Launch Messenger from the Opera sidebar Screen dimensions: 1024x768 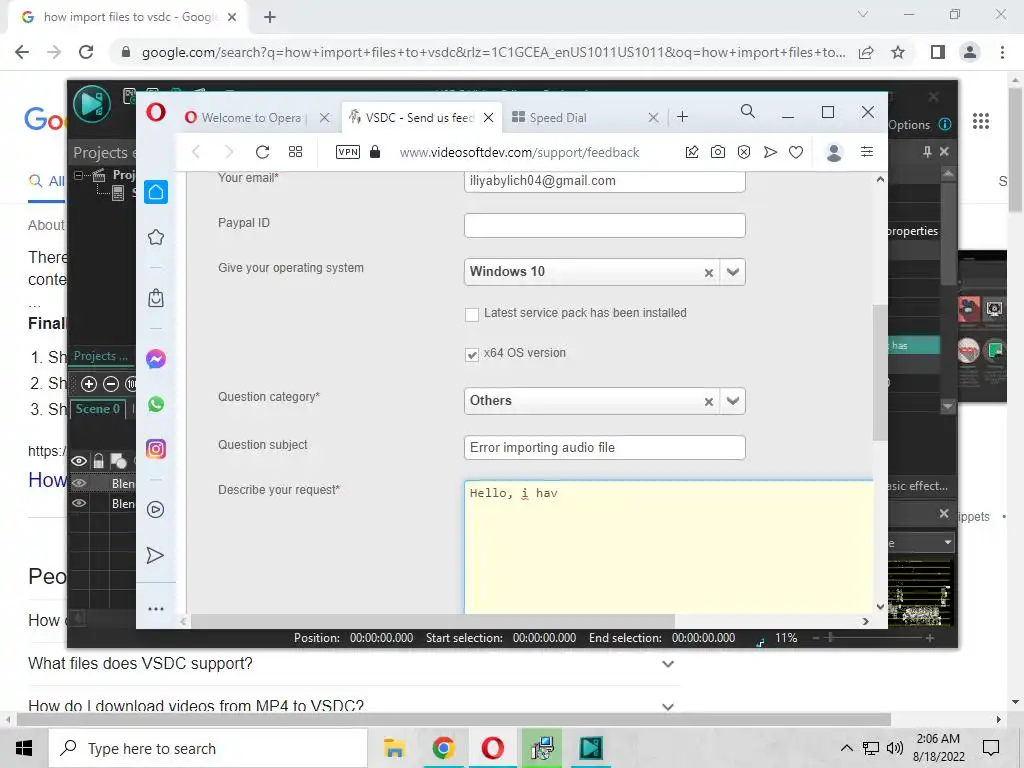[x=155, y=359]
